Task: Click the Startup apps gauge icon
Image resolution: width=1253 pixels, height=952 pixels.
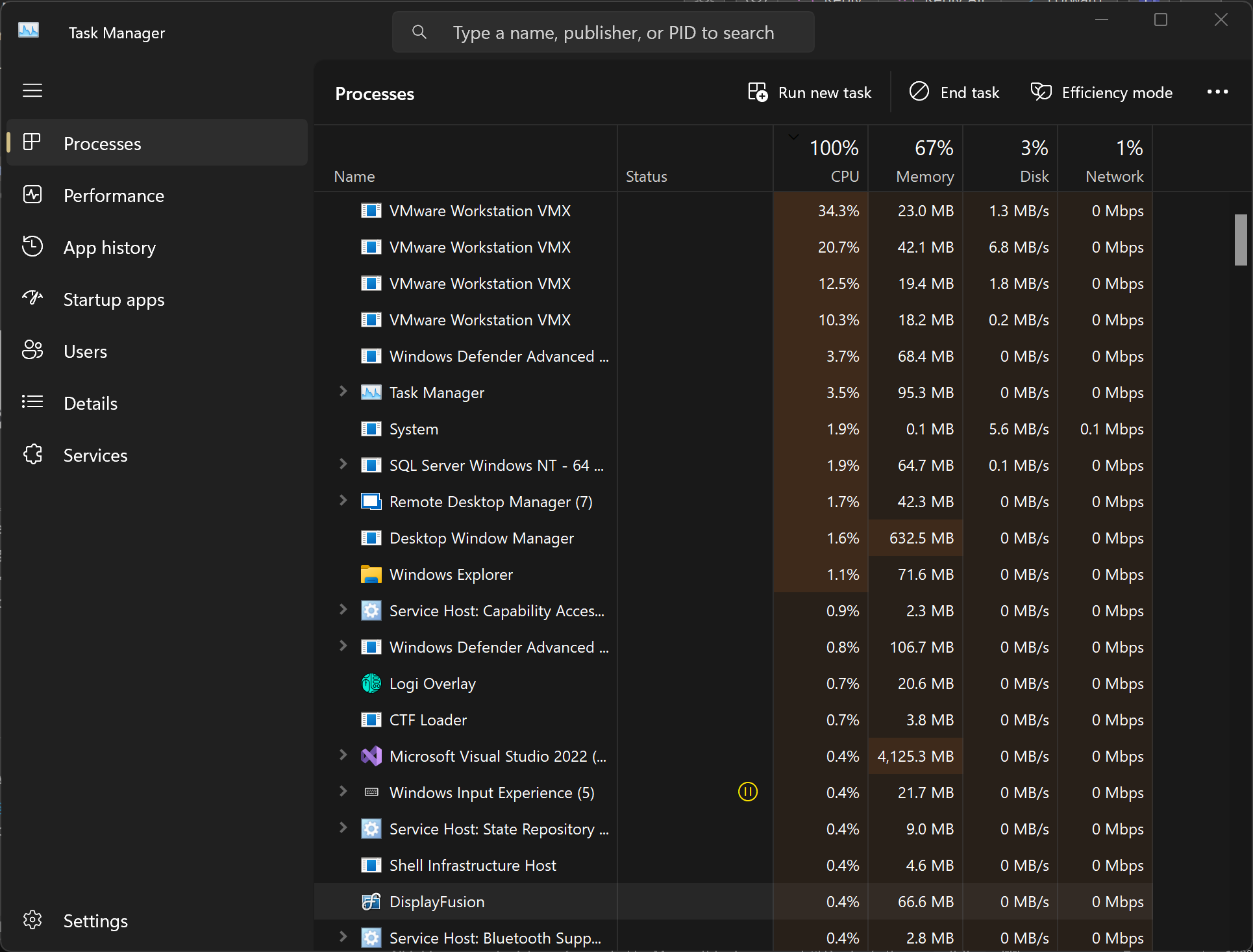Action: pyautogui.click(x=32, y=299)
